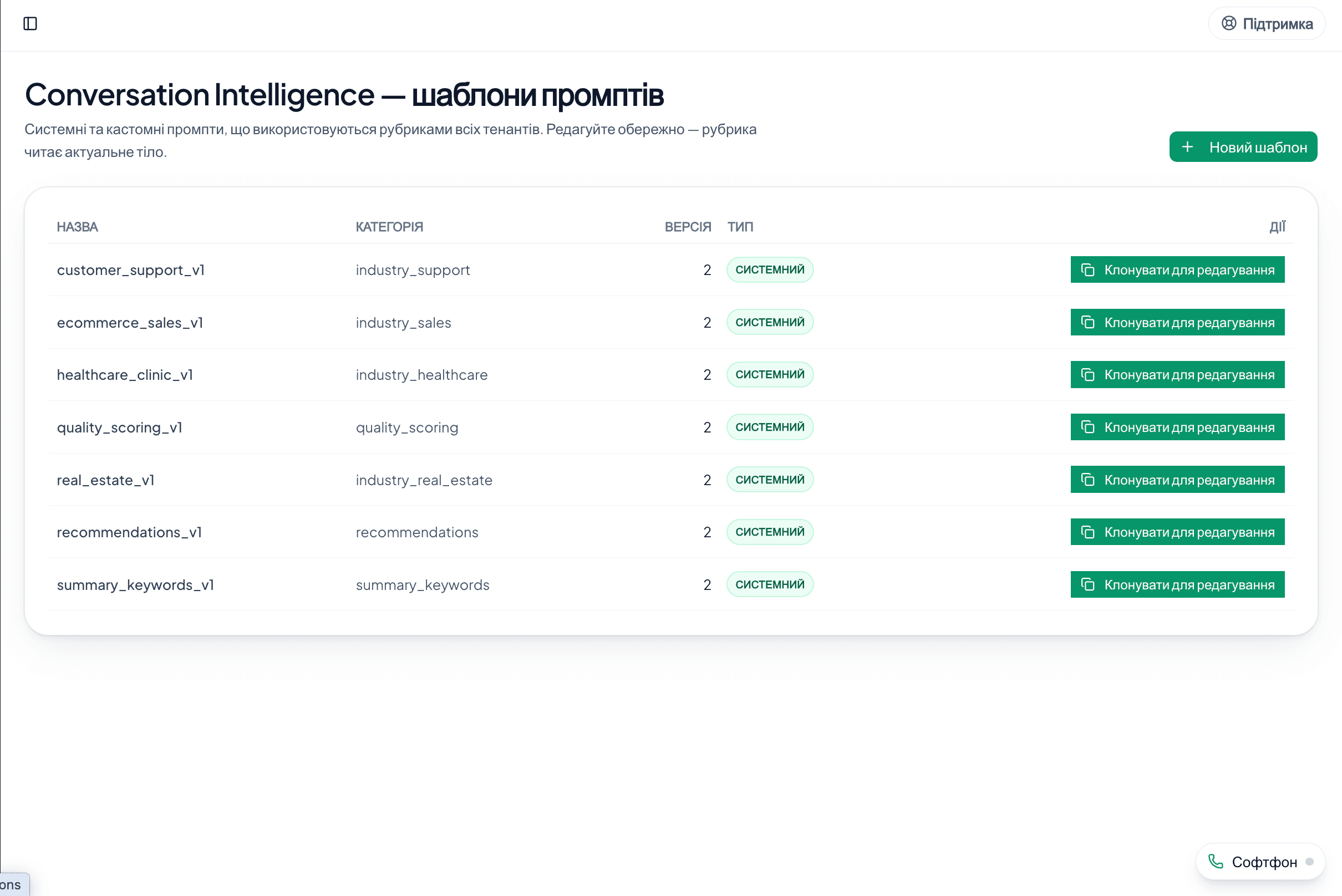The width and height of the screenshot is (1342, 896).
Task: Select the summary_keywords_v1 name cell
Action: point(135,584)
